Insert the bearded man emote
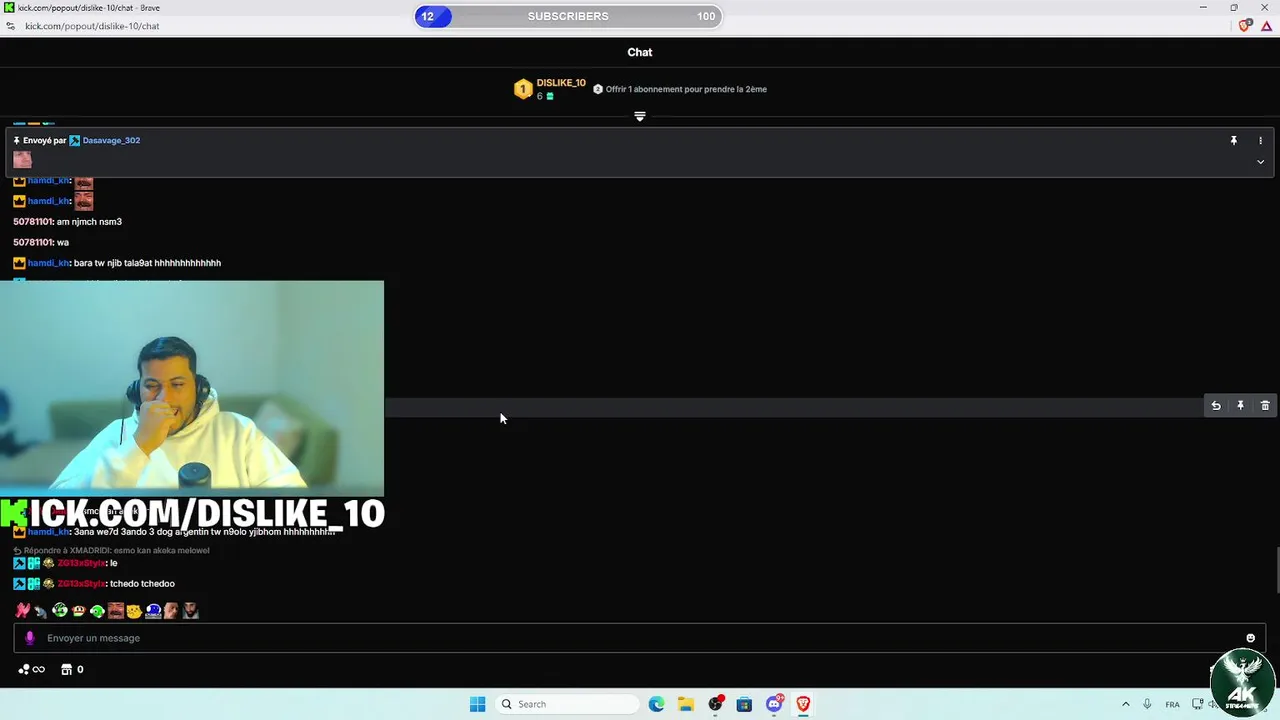The width and height of the screenshot is (1280, 720). pos(190,611)
